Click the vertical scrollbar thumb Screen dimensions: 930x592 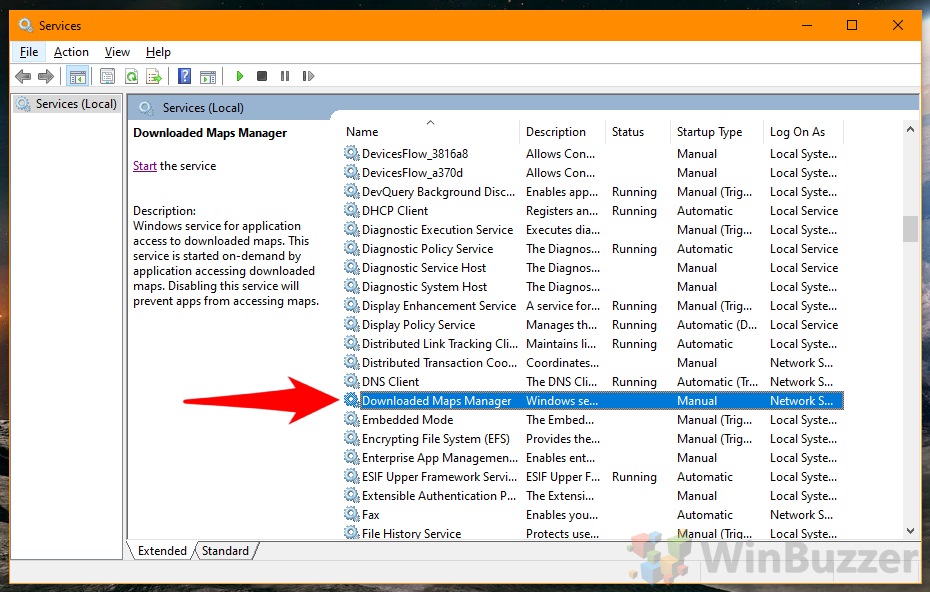[x=910, y=229]
